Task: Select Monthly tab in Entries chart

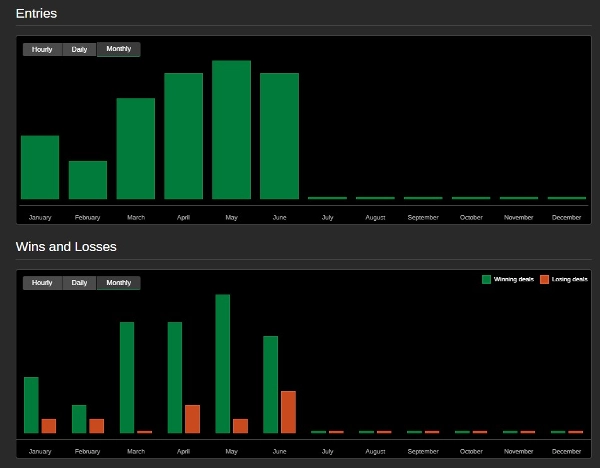Action: [x=119, y=49]
